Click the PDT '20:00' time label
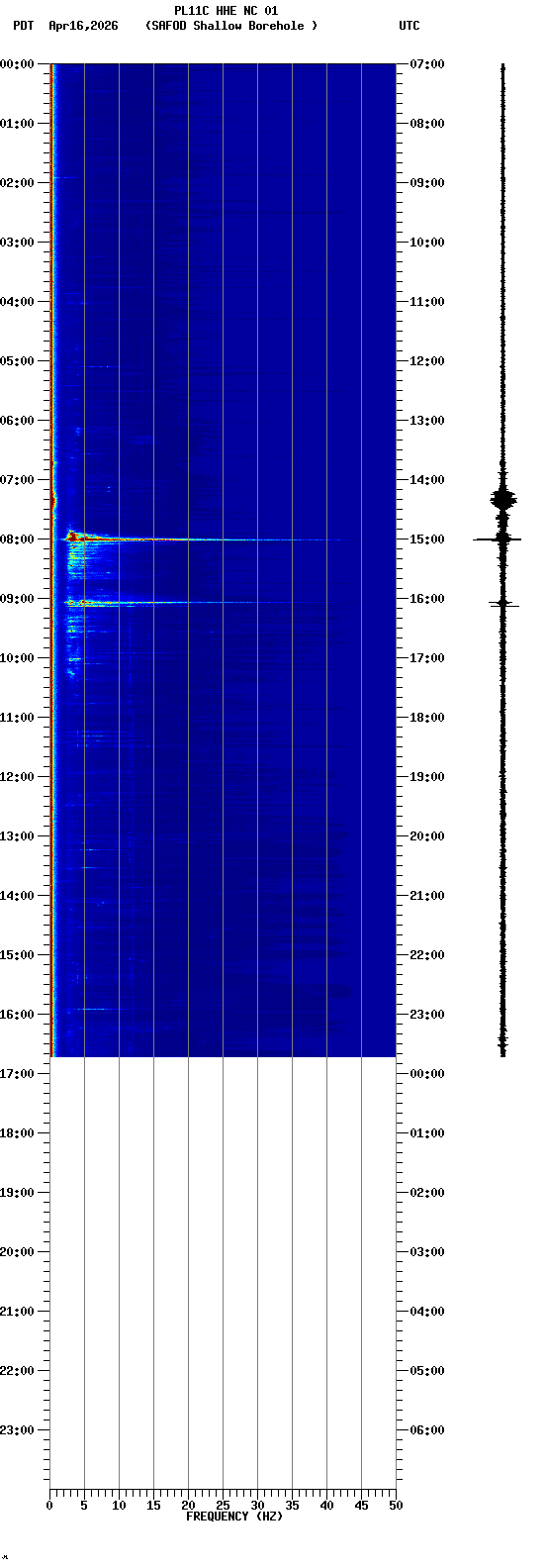This screenshot has height=1568, width=546. 17,1252
